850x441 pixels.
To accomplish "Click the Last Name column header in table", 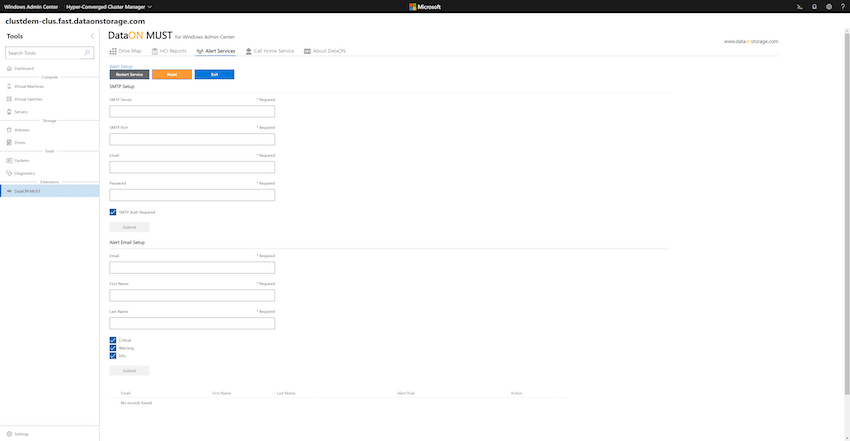I will [286, 393].
